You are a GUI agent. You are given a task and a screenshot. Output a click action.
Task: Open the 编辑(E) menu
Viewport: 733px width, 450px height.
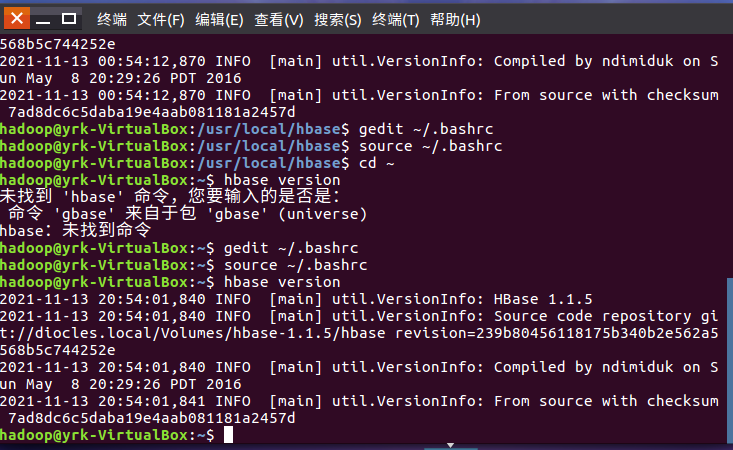[219, 20]
